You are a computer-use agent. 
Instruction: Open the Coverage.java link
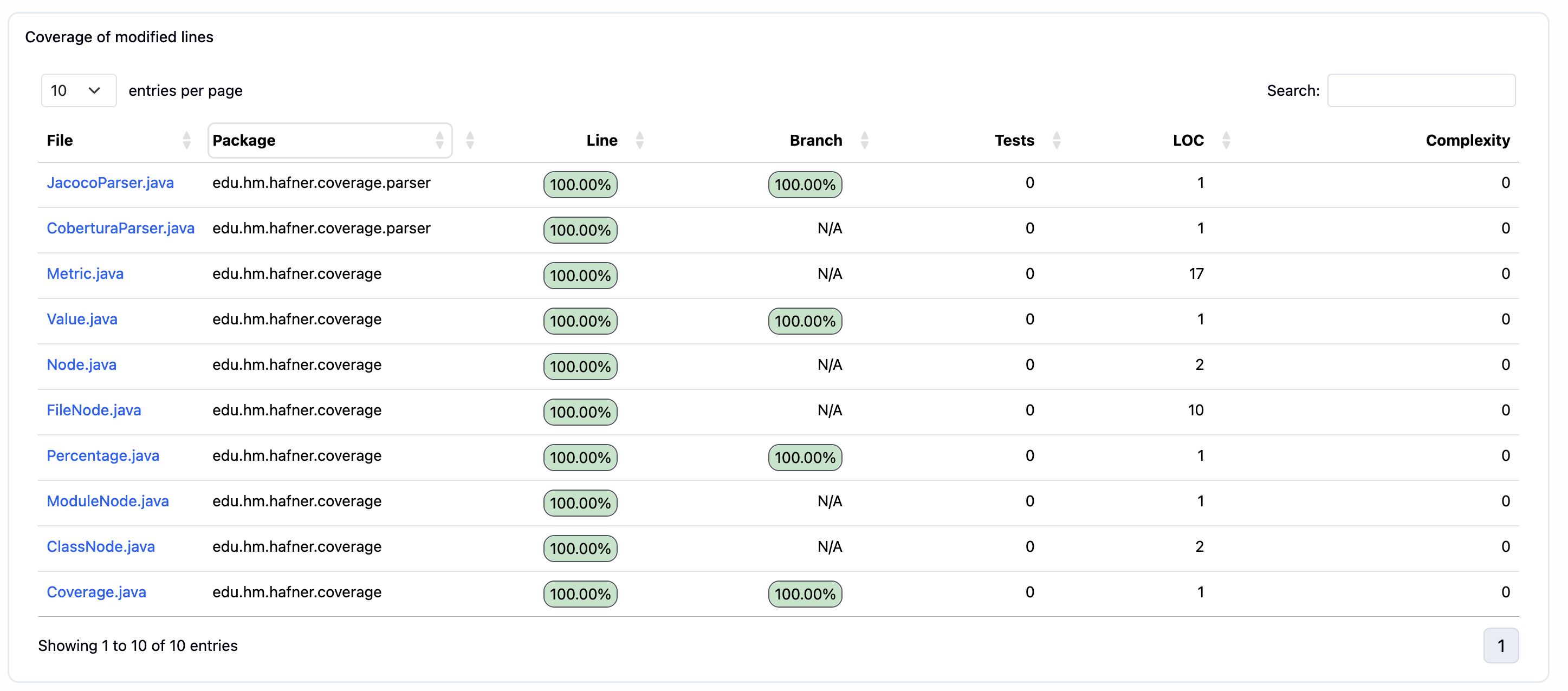coord(96,592)
